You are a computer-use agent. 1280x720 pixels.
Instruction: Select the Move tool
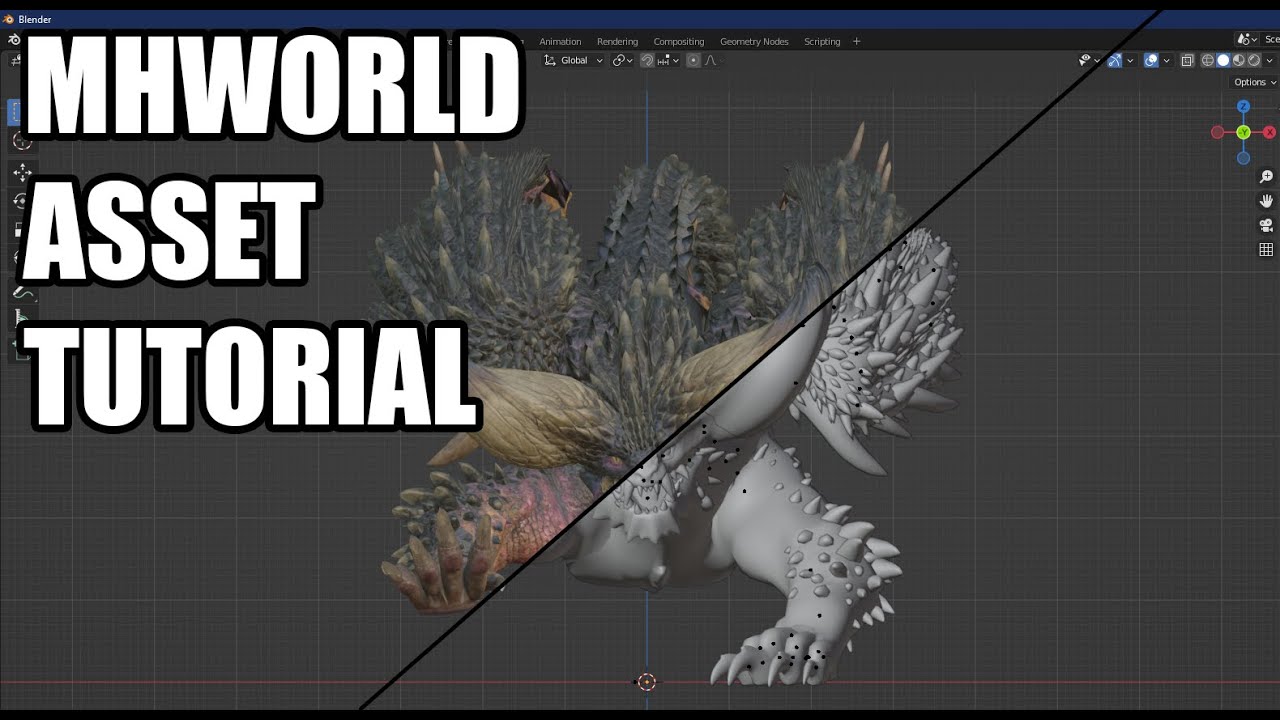tap(22, 172)
